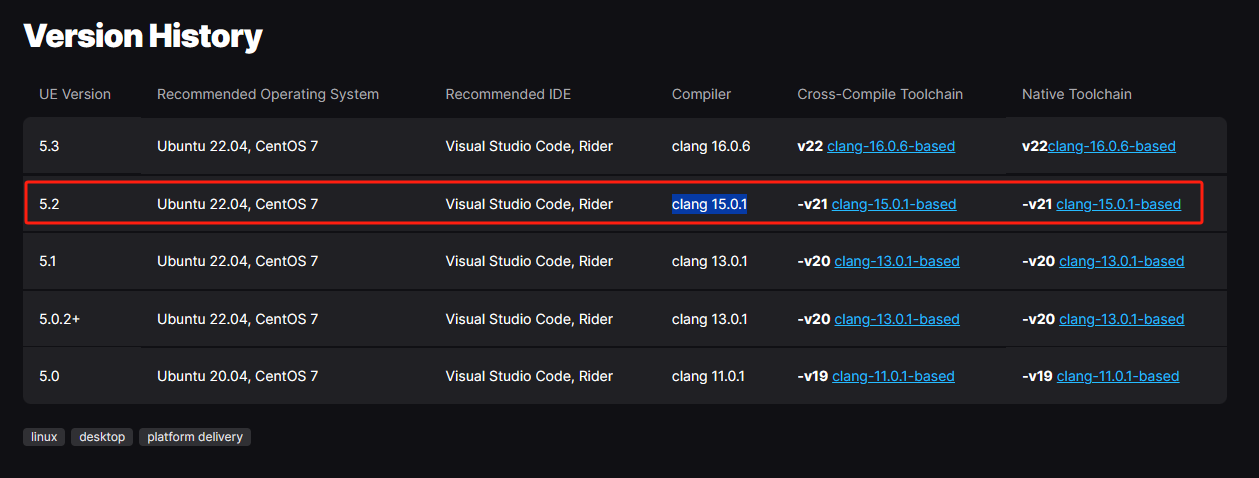Open UE 5.3 cross-compile clang-16.0.6-based link
The width and height of the screenshot is (1259, 478).
click(891, 146)
